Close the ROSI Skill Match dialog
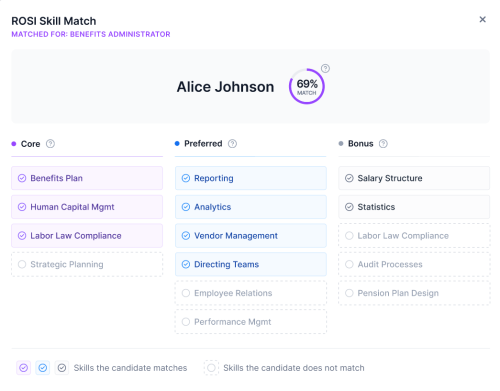 coord(482,20)
